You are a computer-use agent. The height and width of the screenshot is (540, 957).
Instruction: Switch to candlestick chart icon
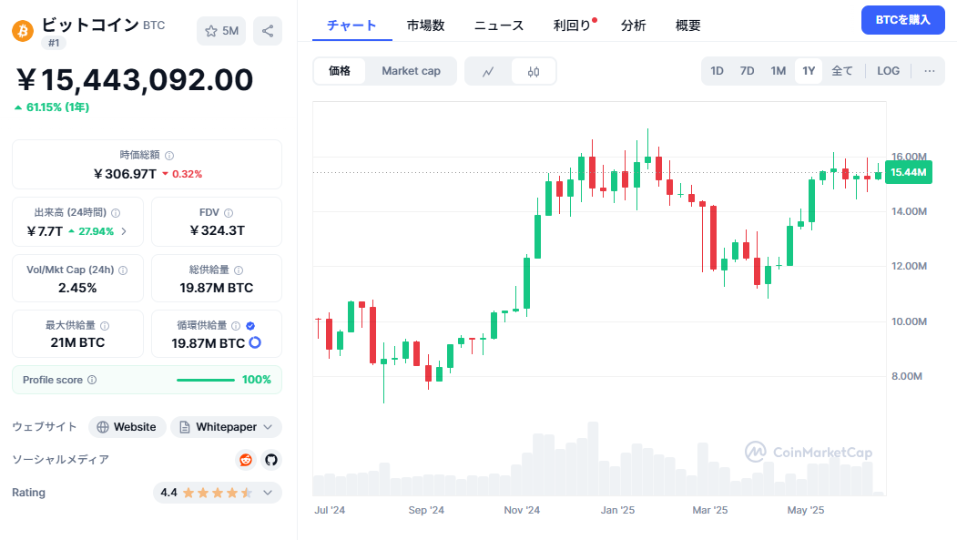click(x=533, y=71)
